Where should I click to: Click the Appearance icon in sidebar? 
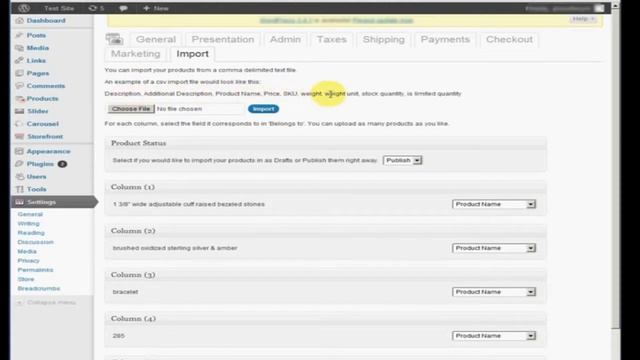pos(19,151)
